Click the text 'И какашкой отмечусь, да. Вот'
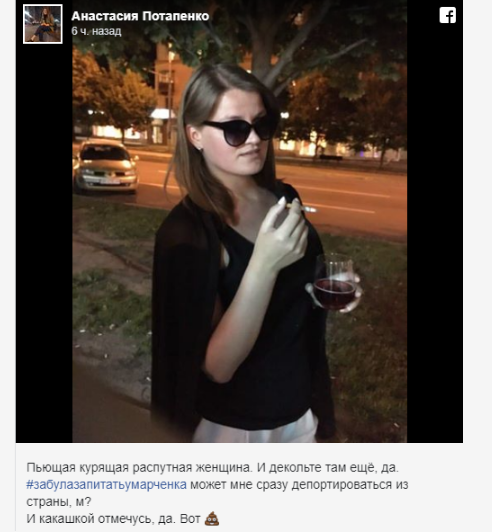Screen dimensions: 492x532 pos(113,519)
